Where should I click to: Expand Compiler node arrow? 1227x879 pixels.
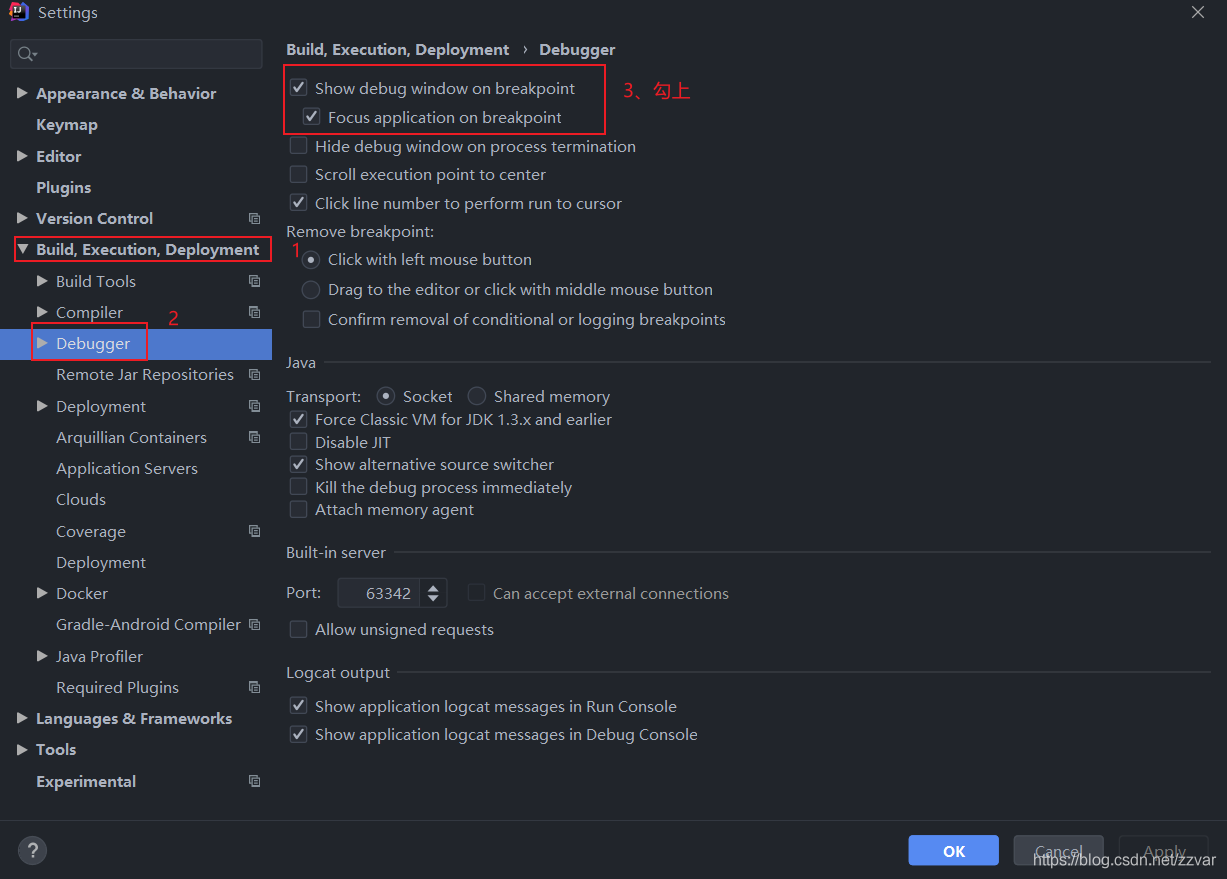point(42,312)
